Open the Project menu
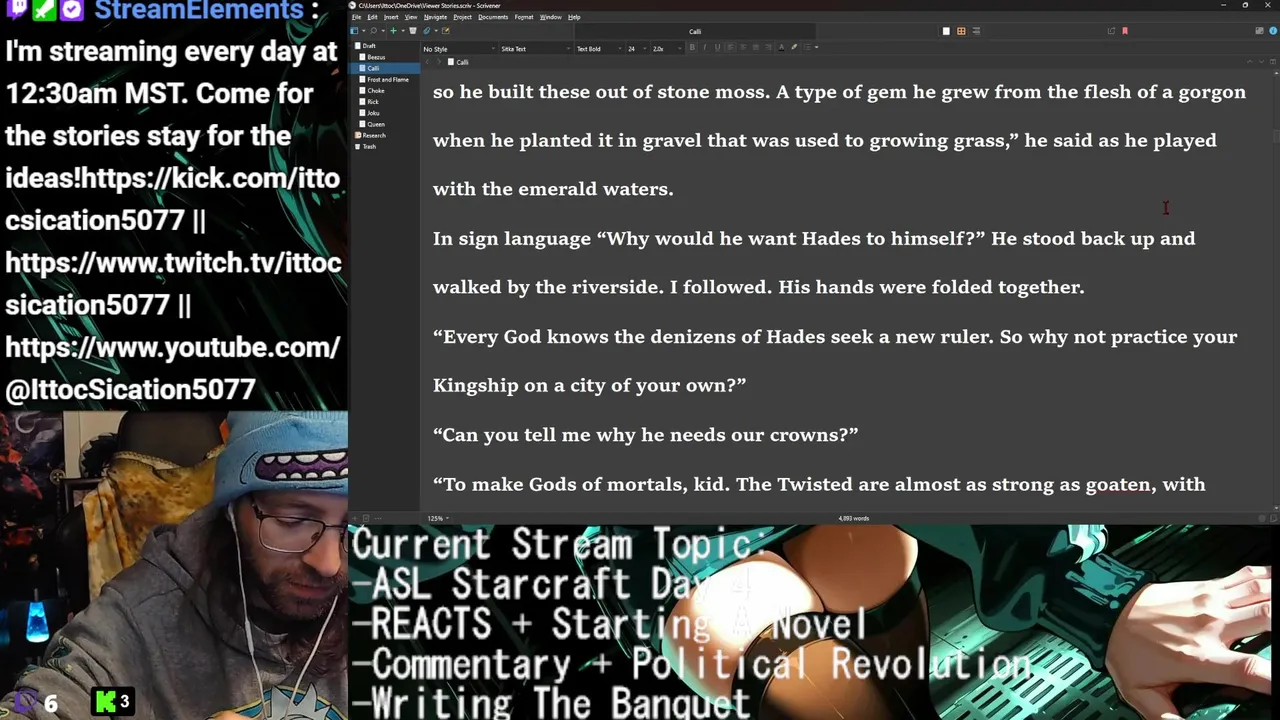 point(462,17)
